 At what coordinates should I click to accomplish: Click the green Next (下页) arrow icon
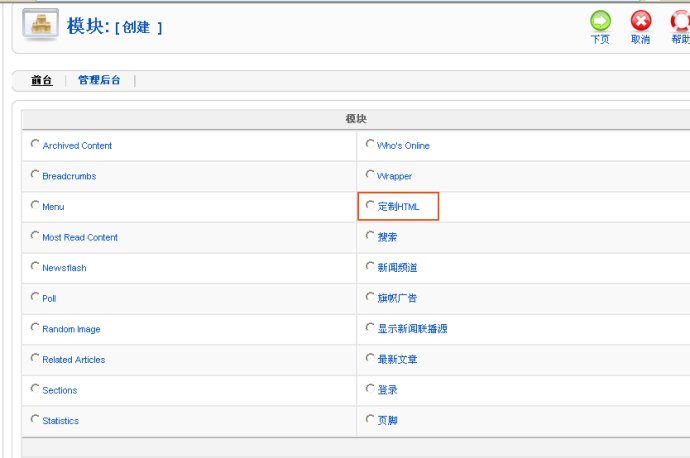point(600,21)
